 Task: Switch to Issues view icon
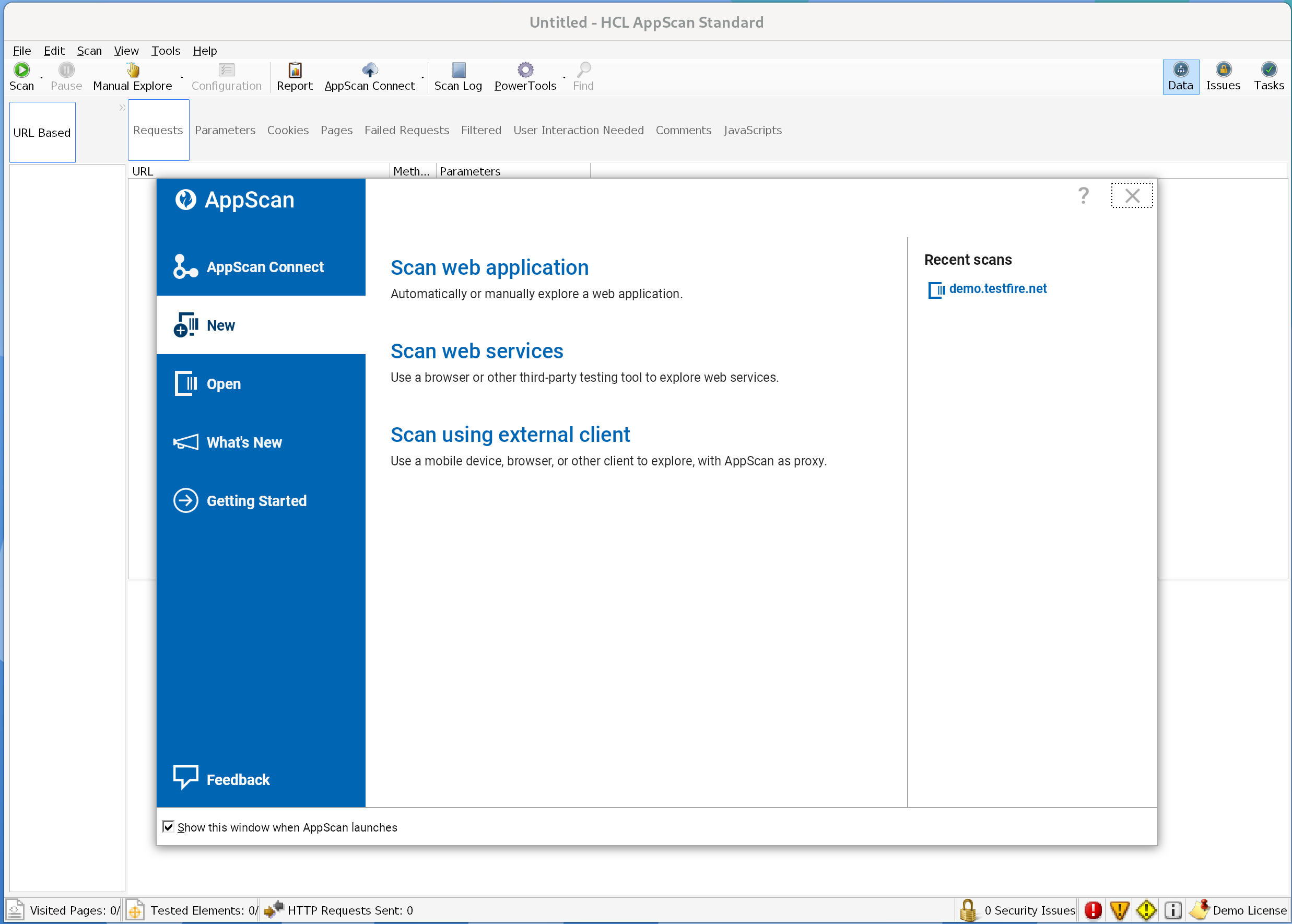click(1223, 70)
